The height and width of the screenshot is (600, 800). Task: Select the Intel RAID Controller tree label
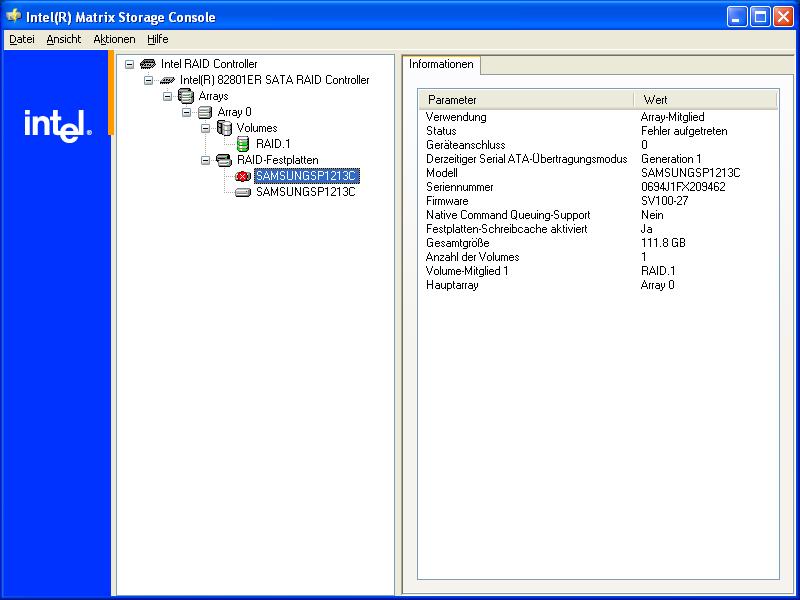point(209,64)
